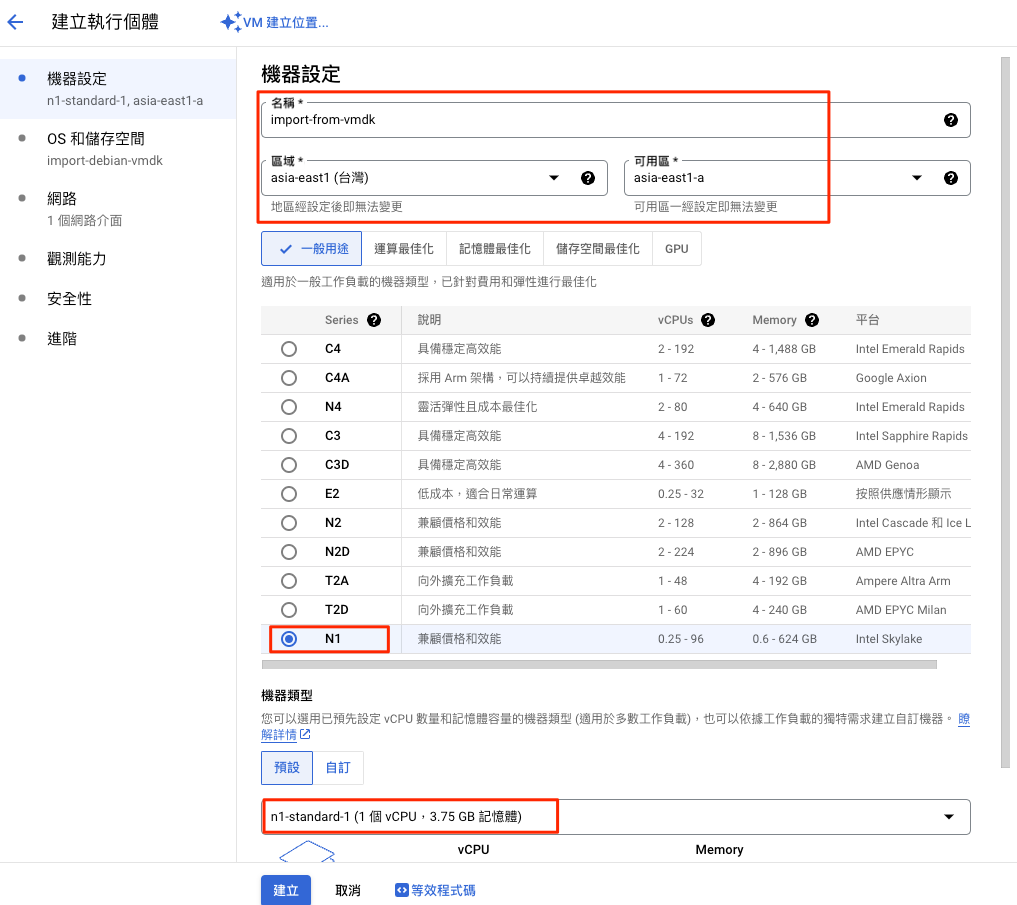Switch to 儲存空間最佳化 tab

598,248
